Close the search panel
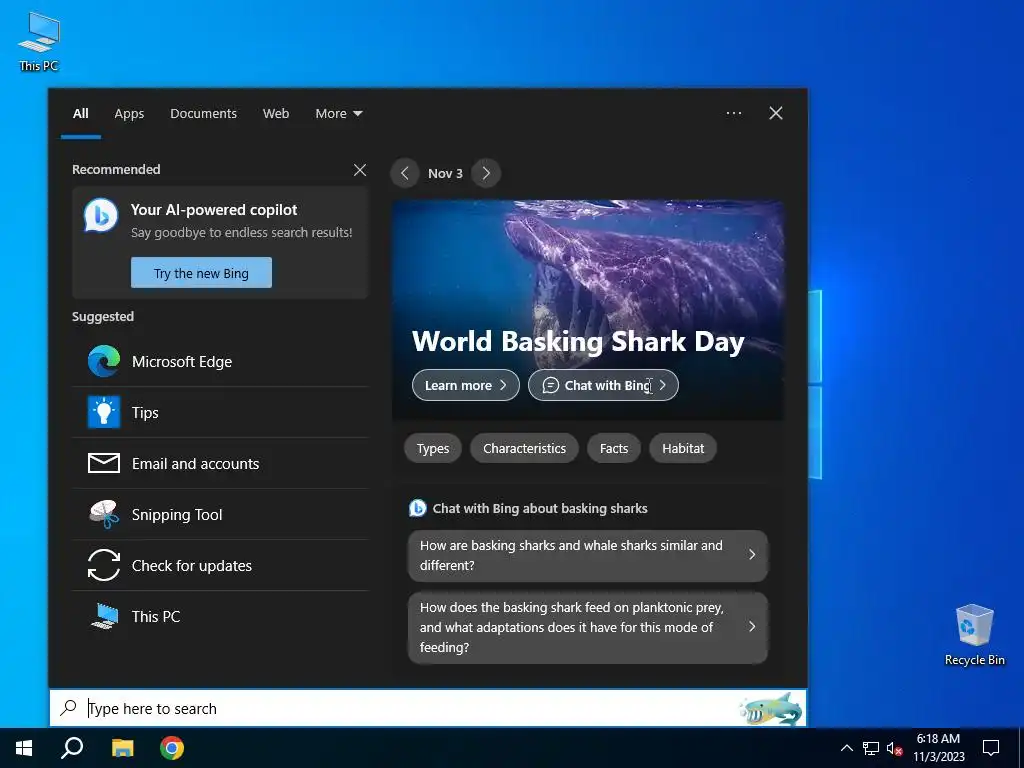The height and width of the screenshot is (768, 1024). pos(776,113)
